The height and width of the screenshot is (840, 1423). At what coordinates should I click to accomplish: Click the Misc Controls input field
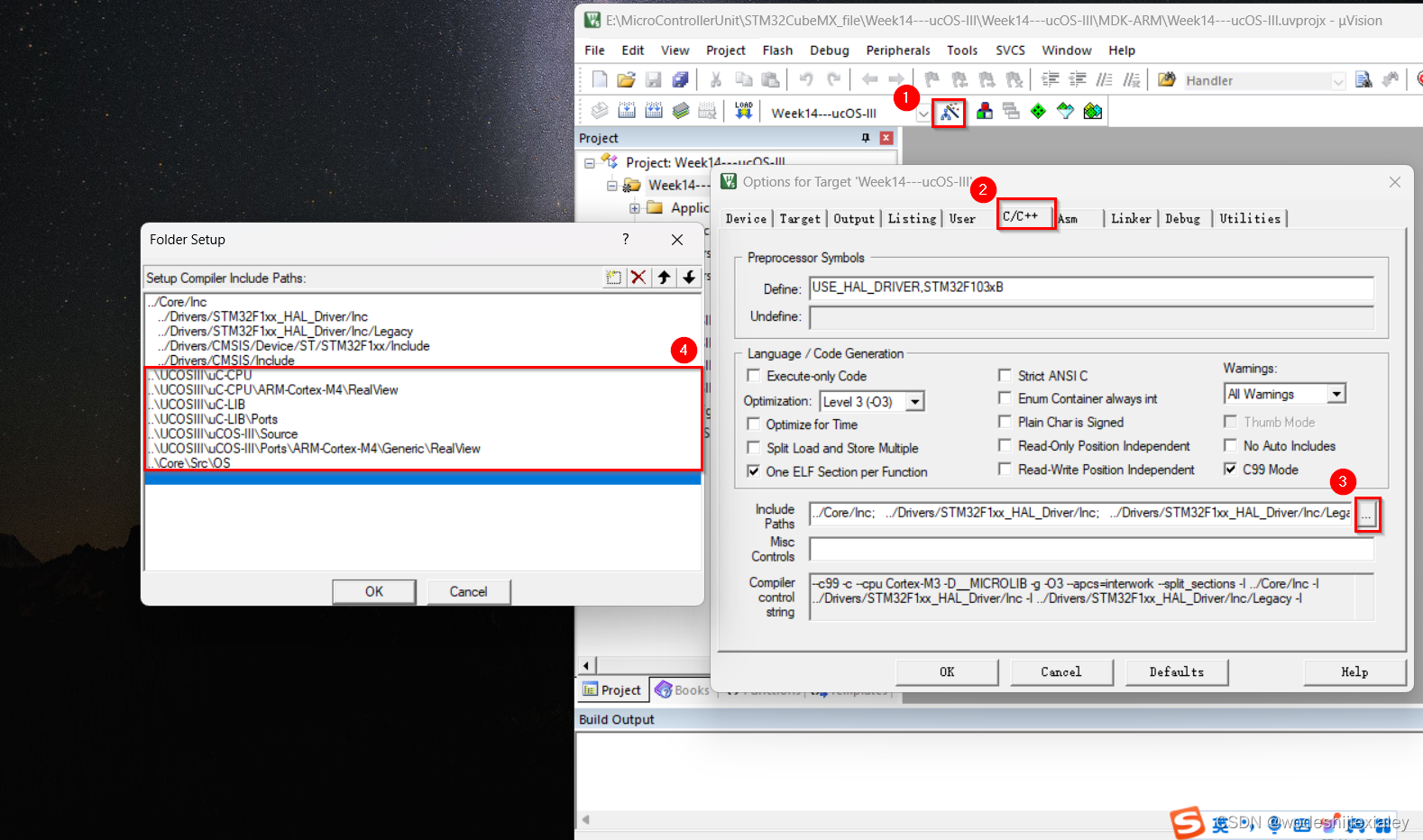[1091, 548]
